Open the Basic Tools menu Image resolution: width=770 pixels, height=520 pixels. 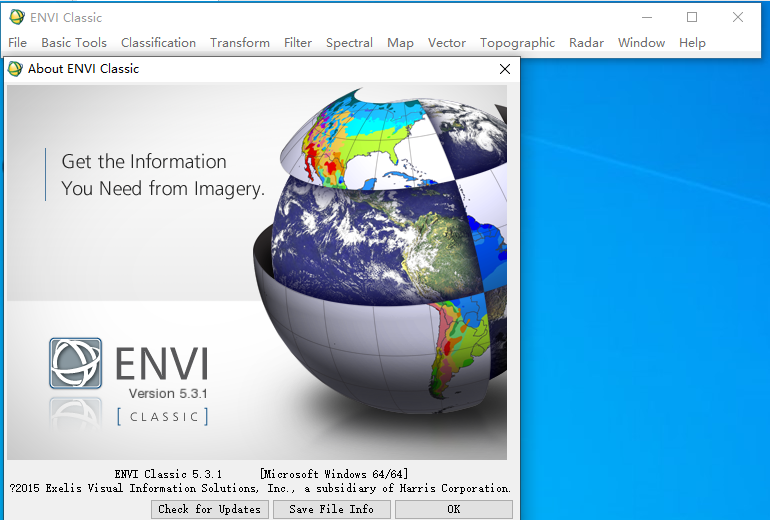click(74, 43)
